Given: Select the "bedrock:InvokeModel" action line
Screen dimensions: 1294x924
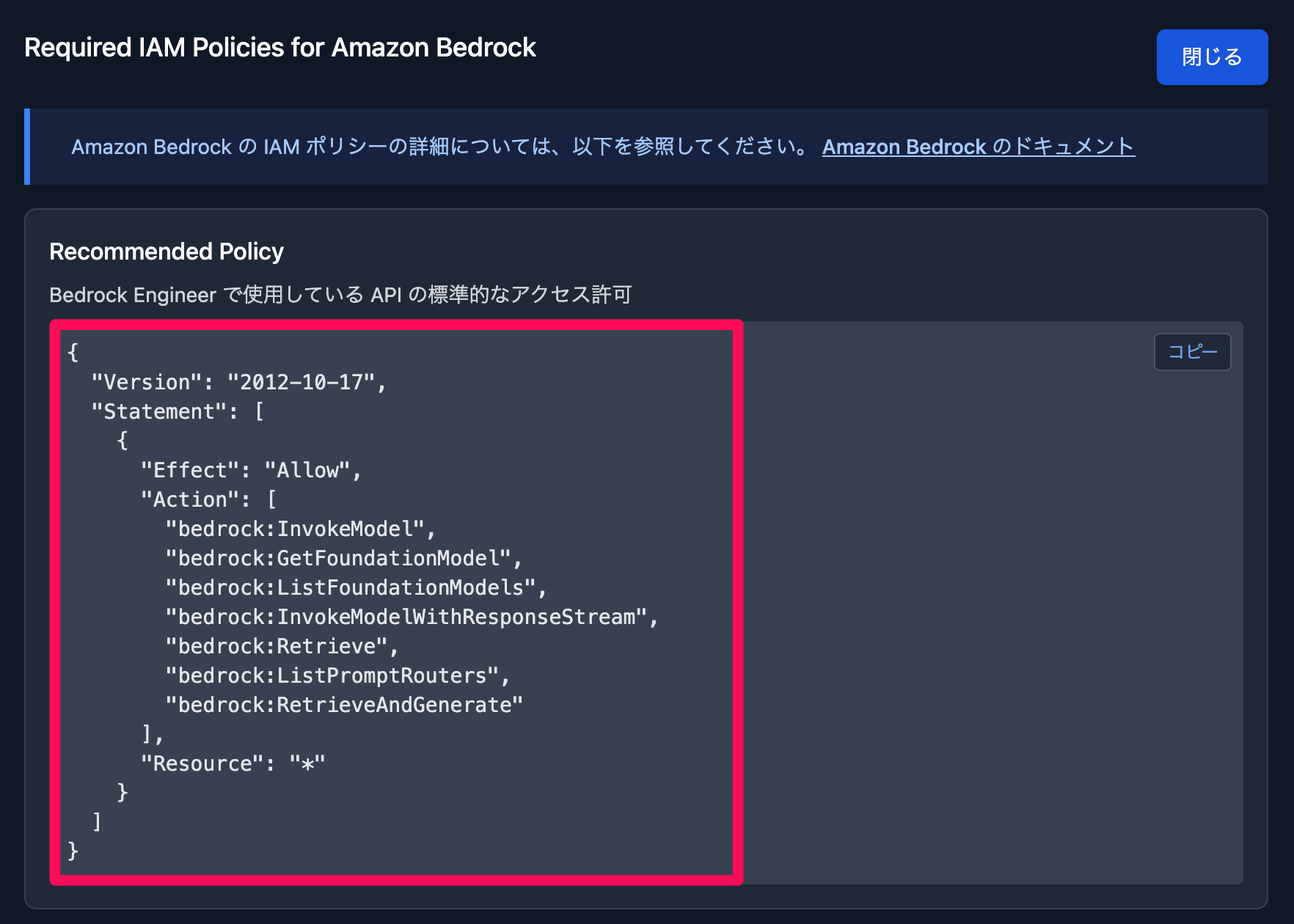Looking at the screenshot, I should coord(300,528).
